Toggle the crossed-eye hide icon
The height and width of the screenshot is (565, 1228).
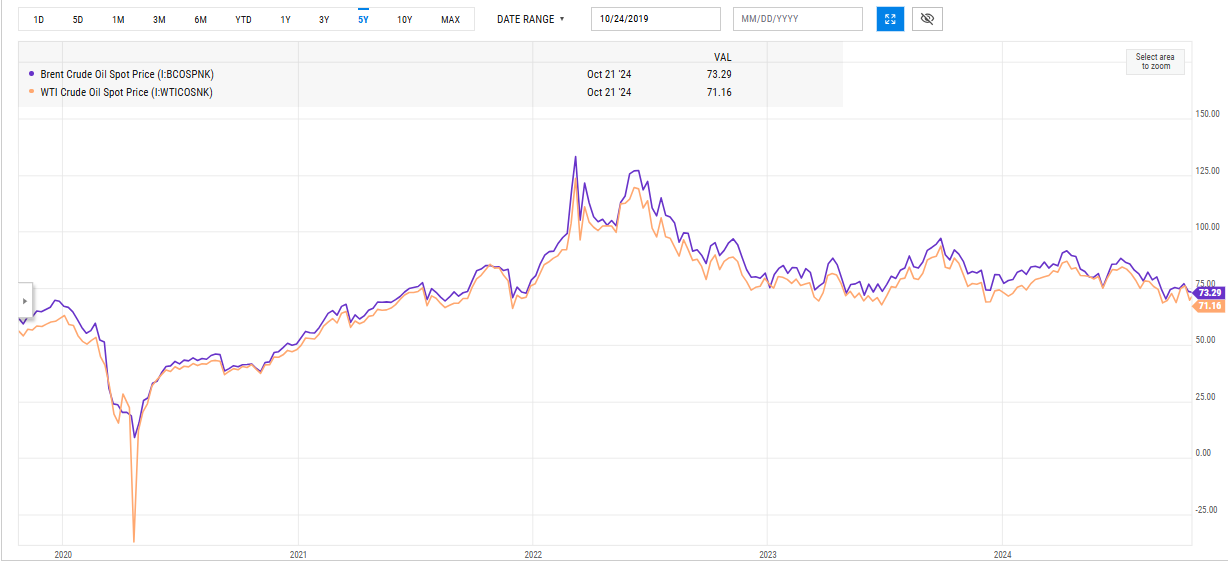[x=927, y=19]
